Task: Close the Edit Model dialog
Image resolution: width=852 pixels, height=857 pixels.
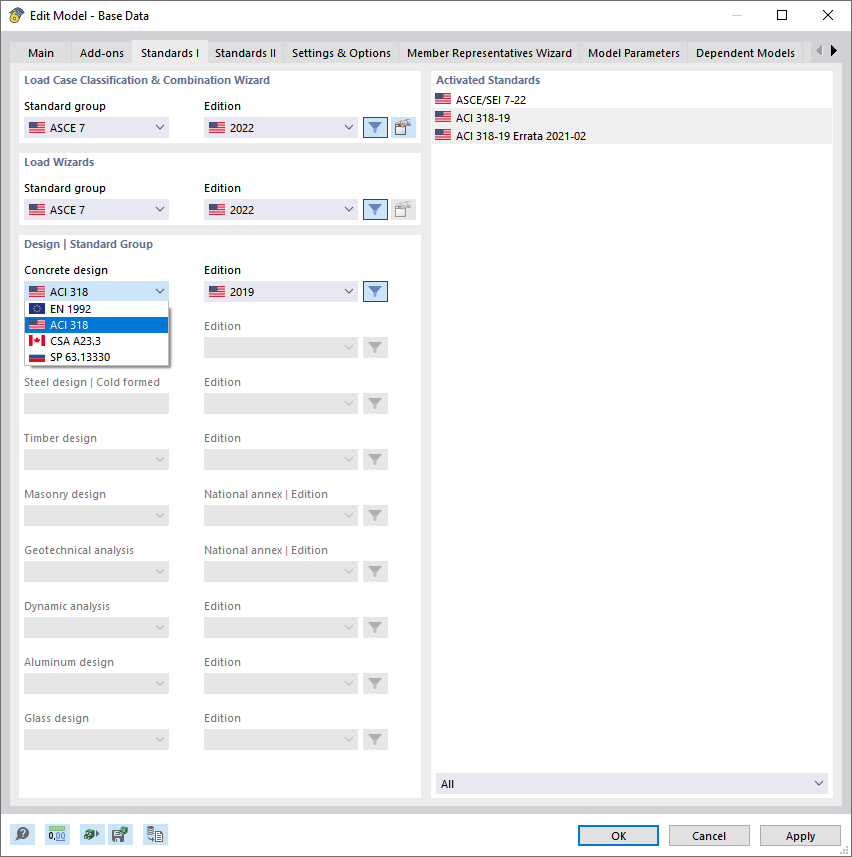Action: click(x=828, y=15)
